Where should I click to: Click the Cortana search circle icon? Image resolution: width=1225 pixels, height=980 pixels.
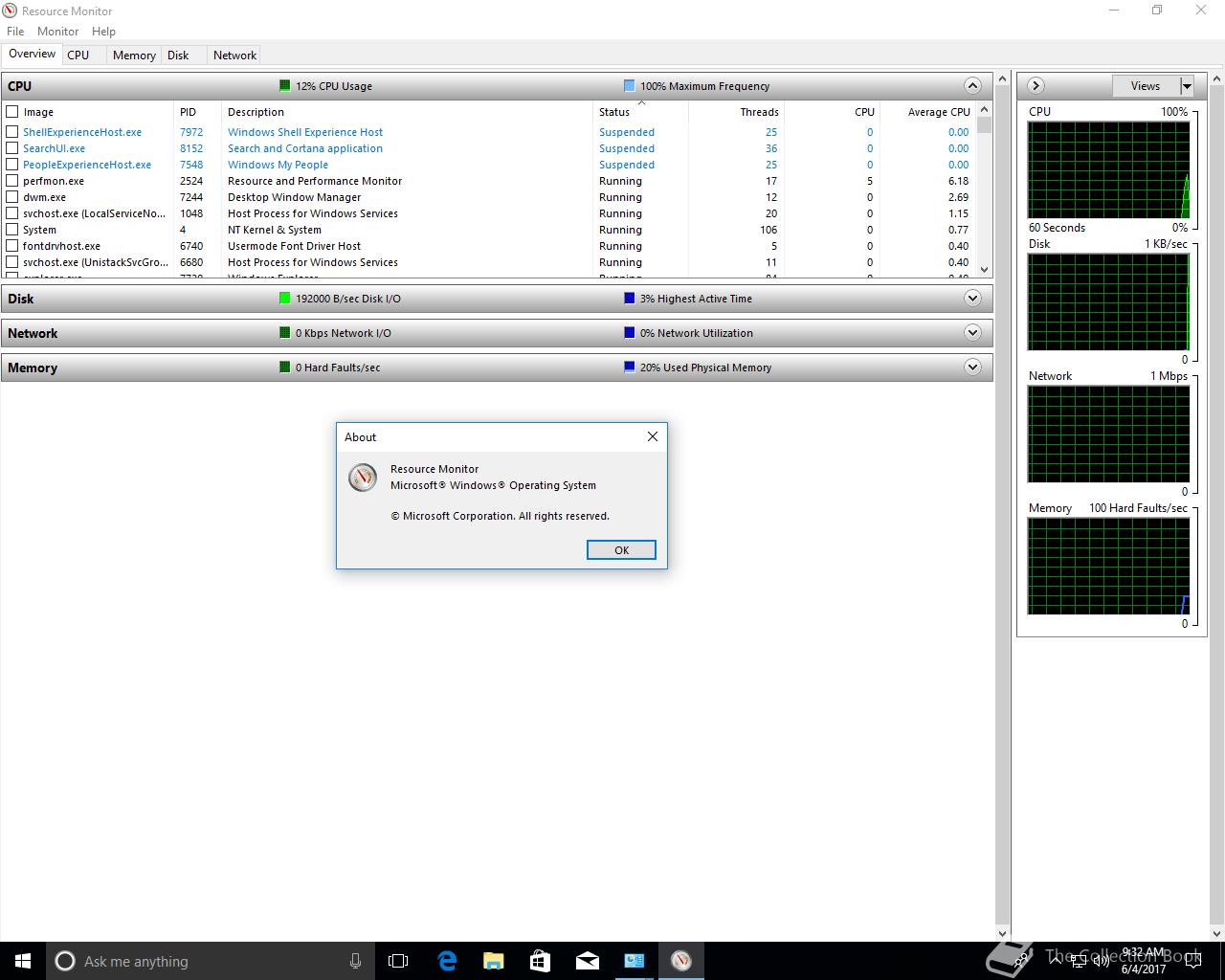(65, 961)
